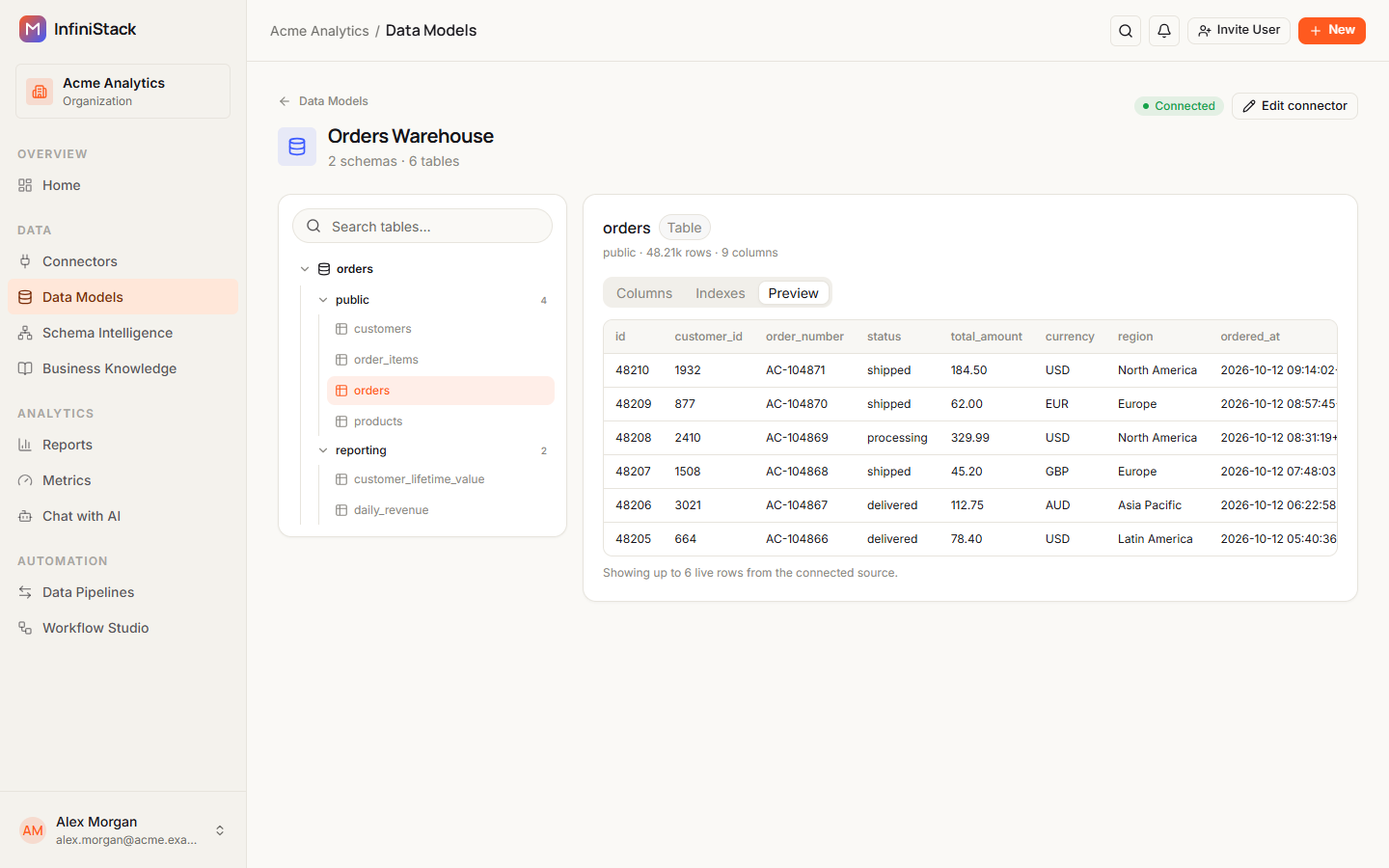Click the Invite User button
This screenshot has height=868, width=1389.
point(1239,31)
